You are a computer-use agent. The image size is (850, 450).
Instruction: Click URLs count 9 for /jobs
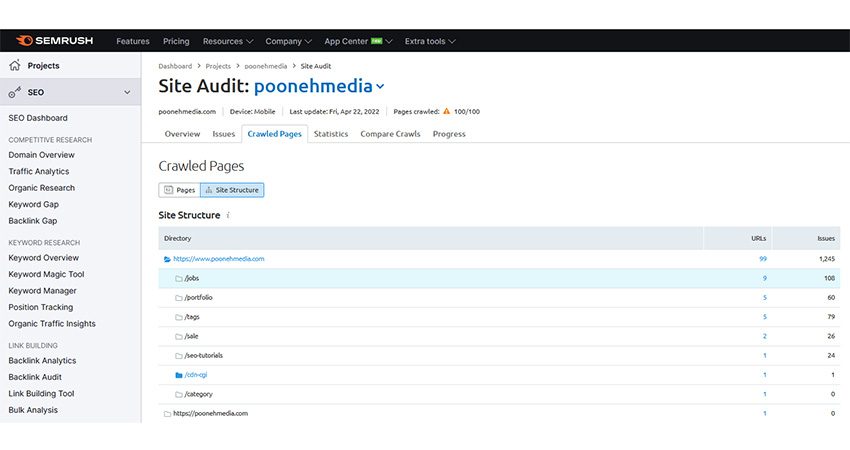765,278
